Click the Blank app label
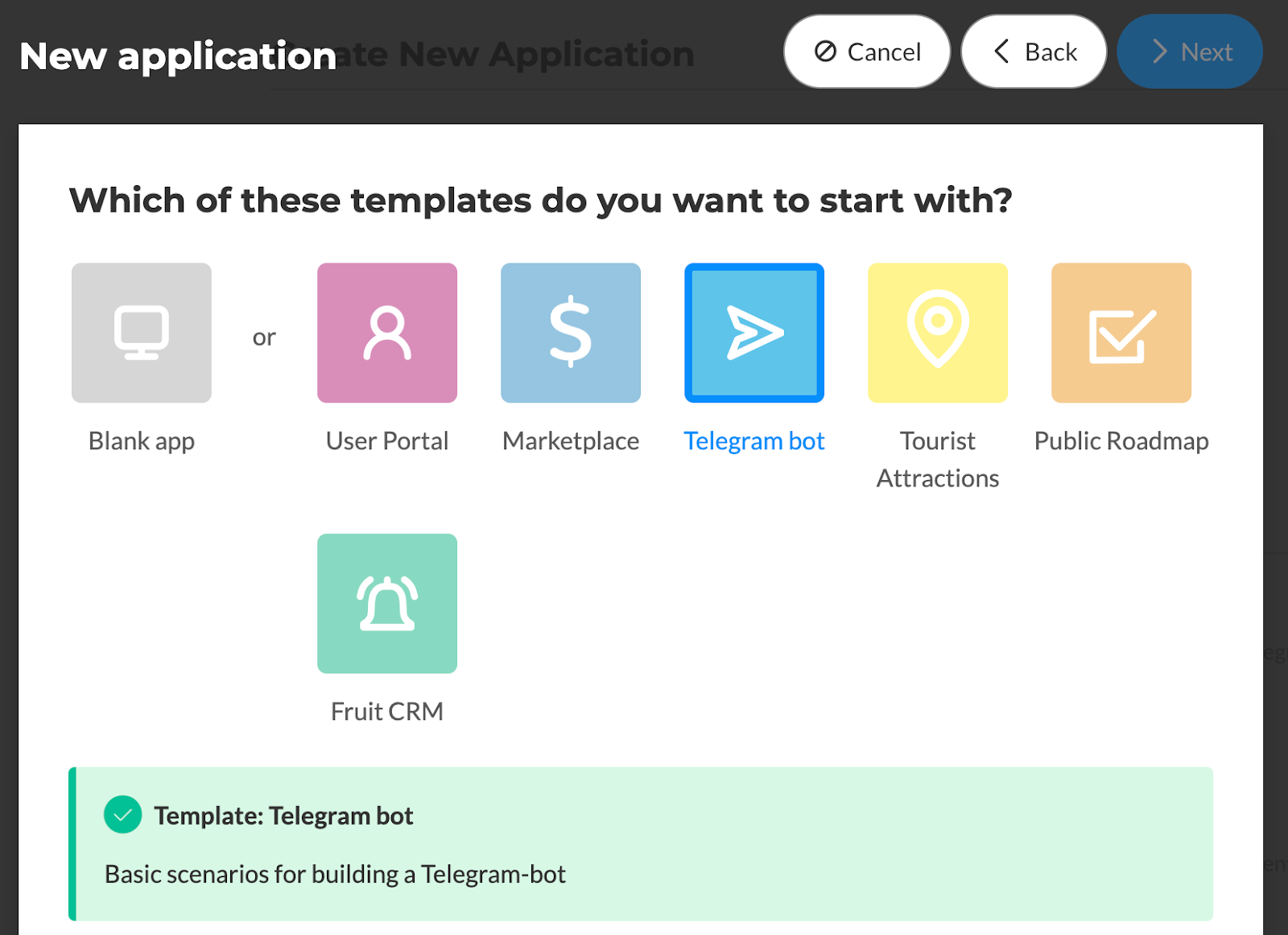Image resolution: width=1288 pixels, height=935 pixels. tap(142, 441)
